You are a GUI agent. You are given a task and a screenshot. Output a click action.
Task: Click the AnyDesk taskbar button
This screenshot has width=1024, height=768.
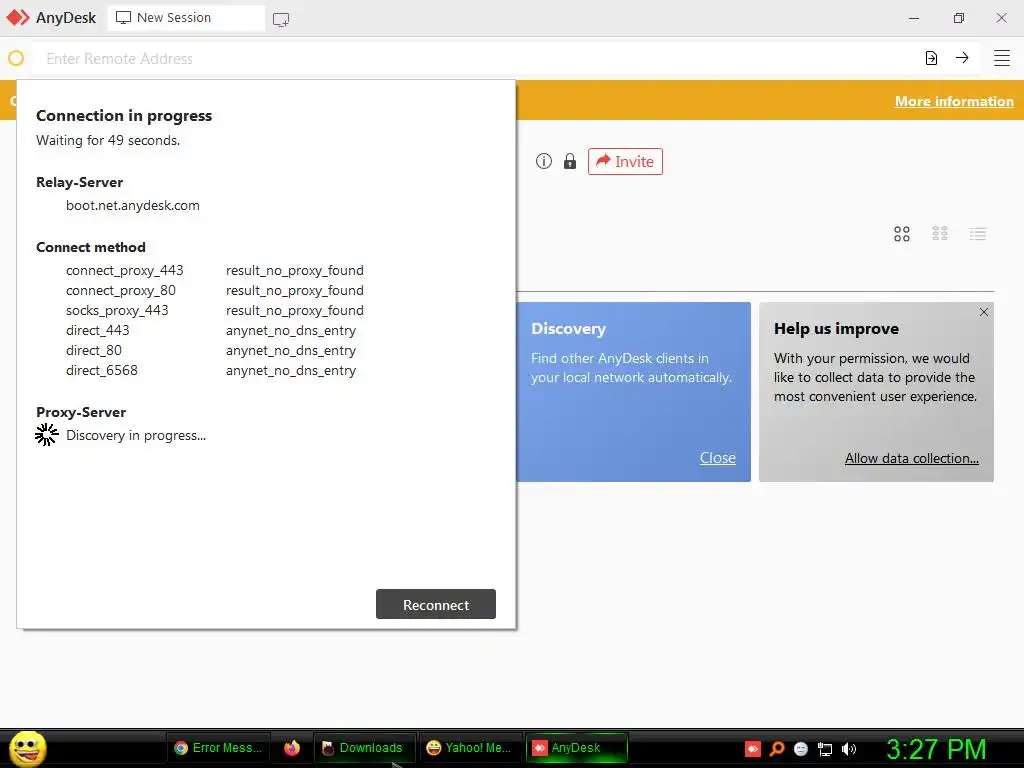(x=576, y=748)
